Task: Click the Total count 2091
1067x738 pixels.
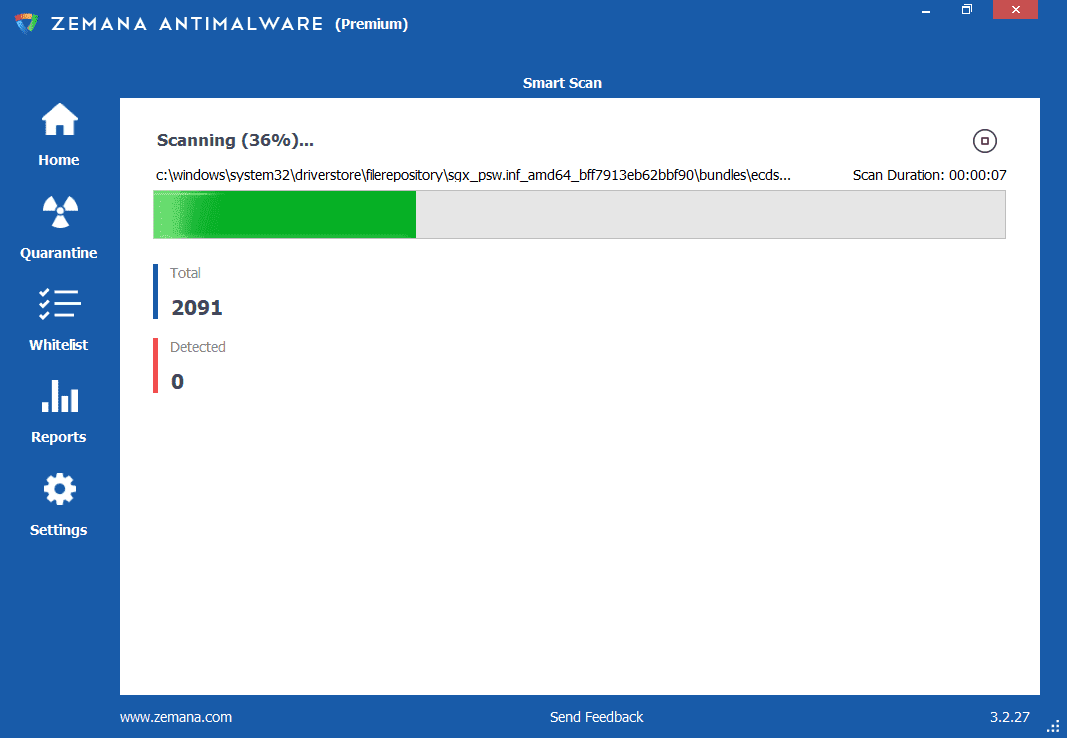Action: [197, 307]
